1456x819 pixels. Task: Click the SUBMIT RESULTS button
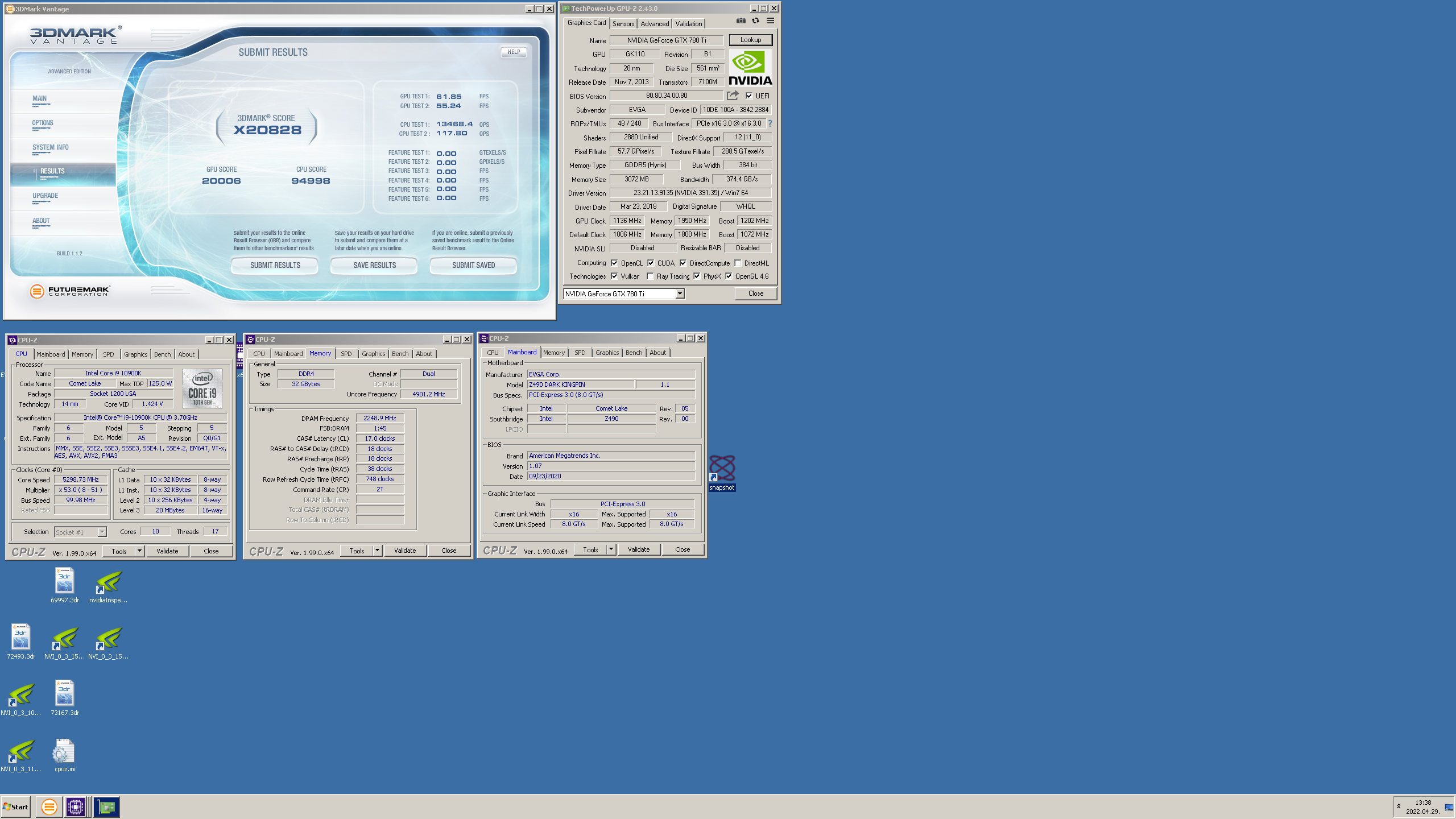pyautogui.click(x=275, y=266)
